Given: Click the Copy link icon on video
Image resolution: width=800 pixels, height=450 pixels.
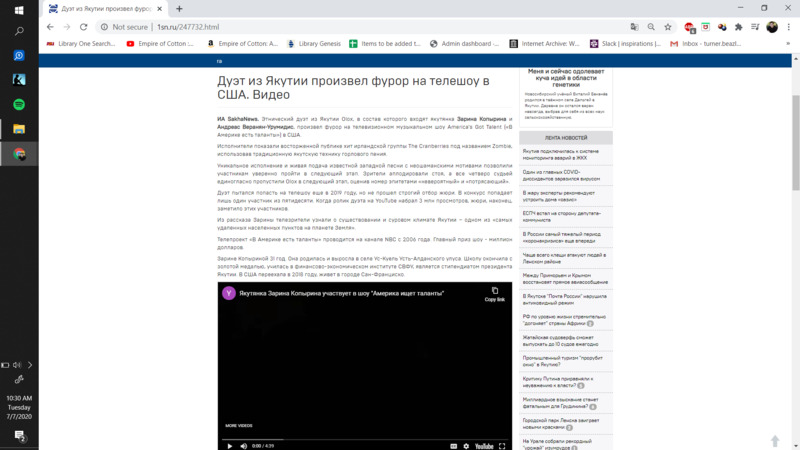Looking at the screenshot, I should tap(494, 292).
